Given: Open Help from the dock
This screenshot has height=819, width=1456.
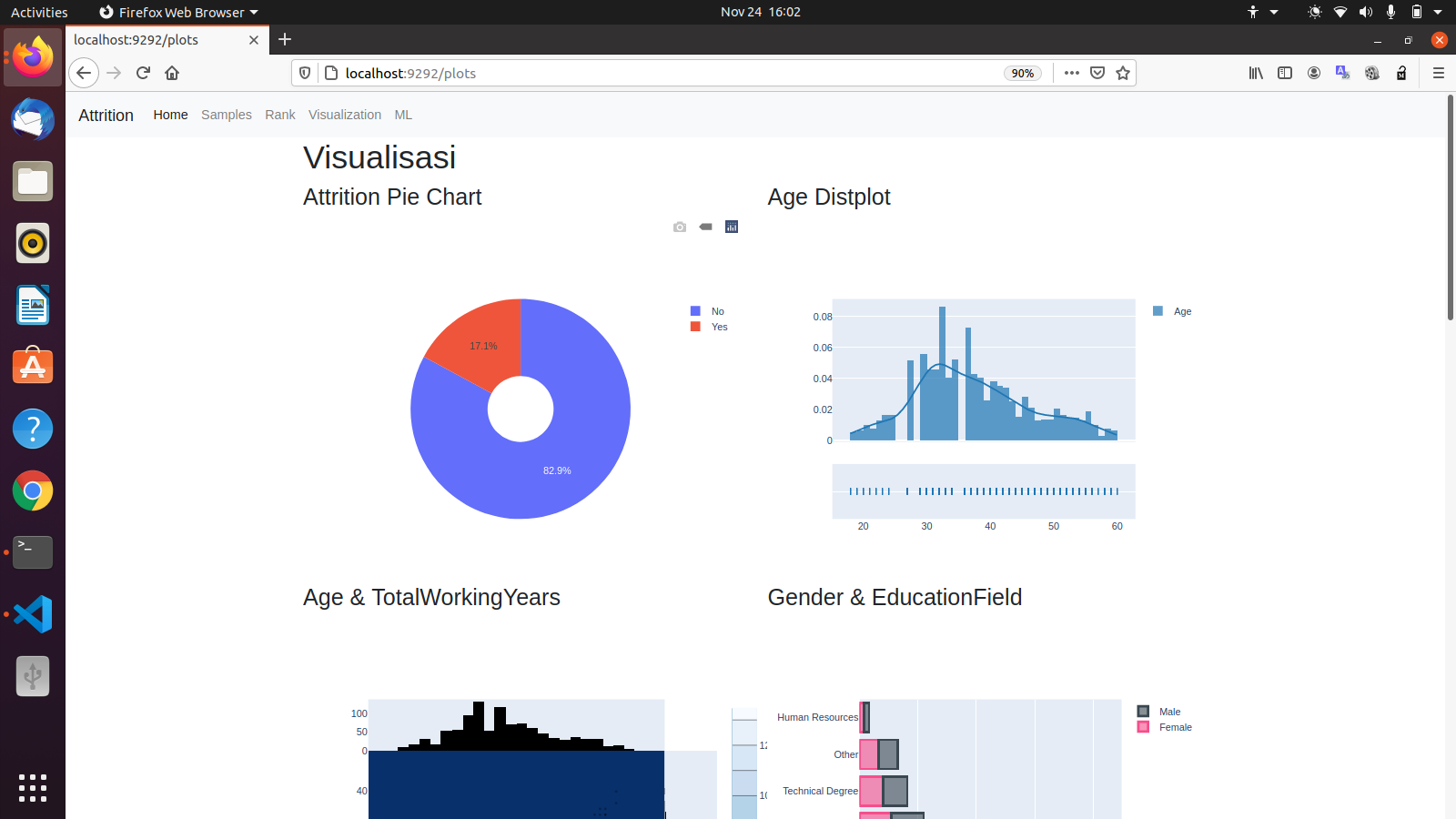Looking at the screenshot, I should [33, 429].
